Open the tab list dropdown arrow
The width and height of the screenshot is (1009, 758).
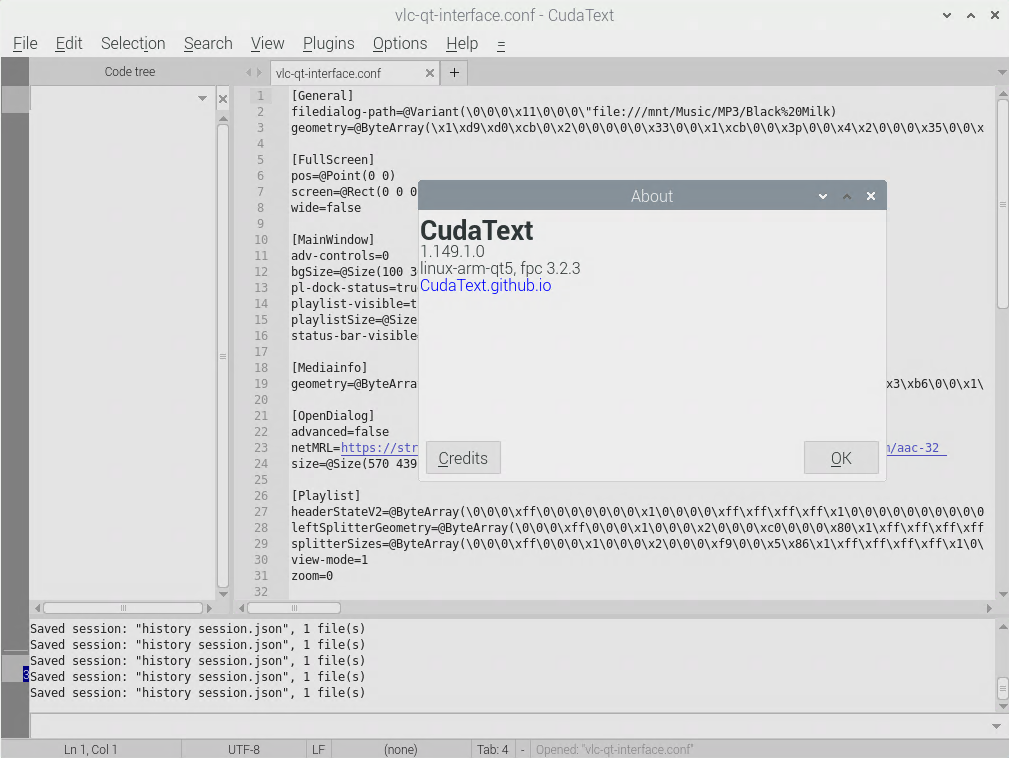(1002, 73)
